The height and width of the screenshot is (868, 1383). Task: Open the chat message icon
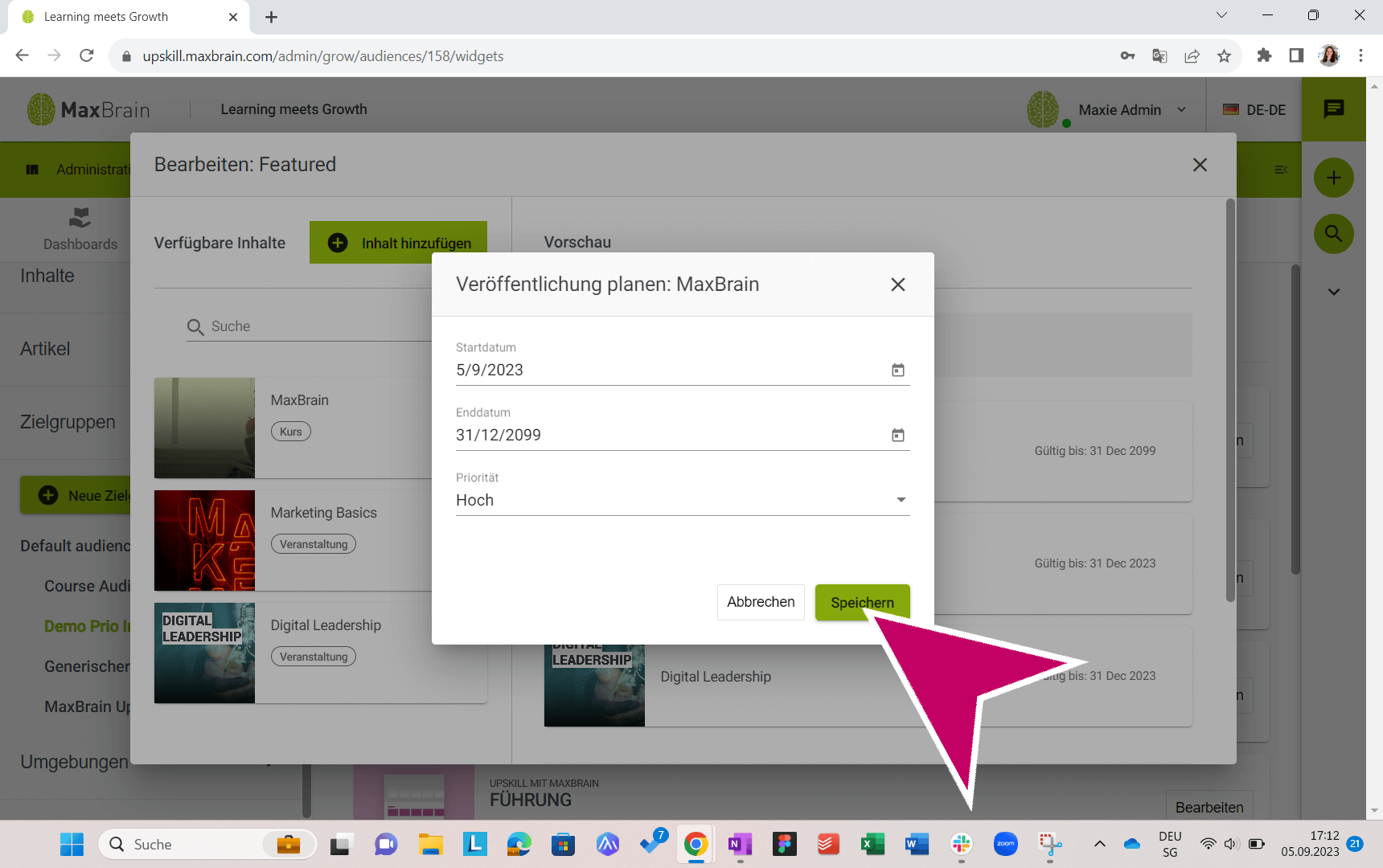(x=1334, y=109)
